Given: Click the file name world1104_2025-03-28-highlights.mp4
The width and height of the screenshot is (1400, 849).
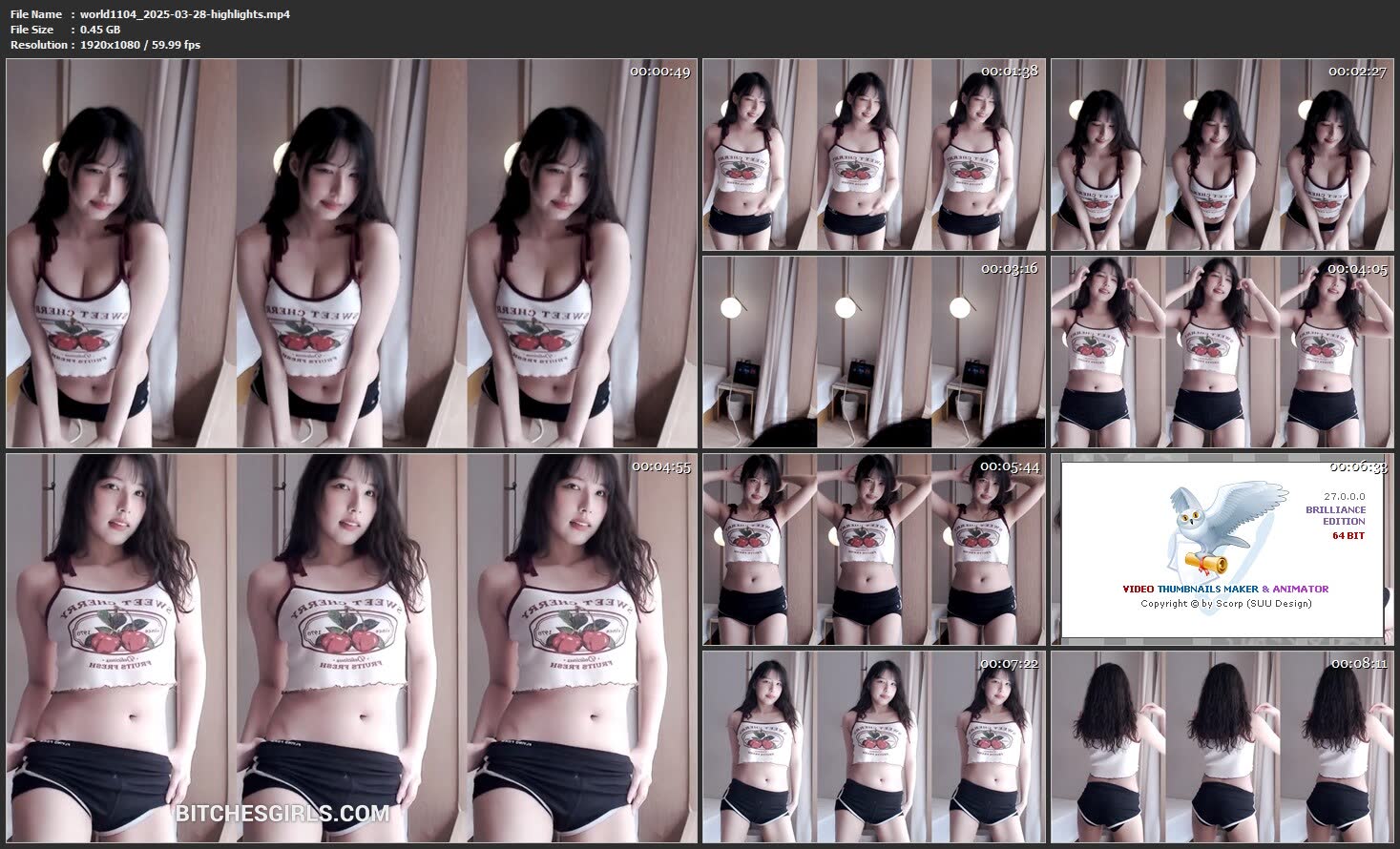Looking at the screenshot, I should 185,14.
